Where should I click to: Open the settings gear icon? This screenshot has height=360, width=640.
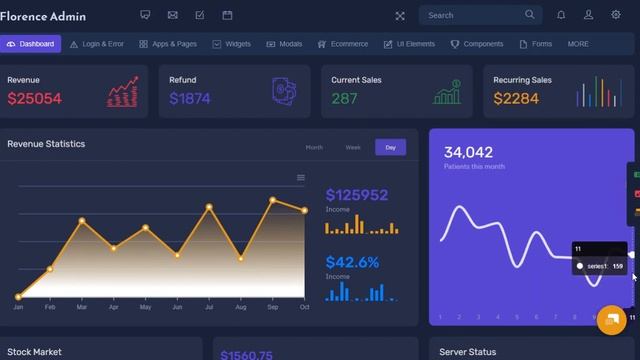click(616, 15)
